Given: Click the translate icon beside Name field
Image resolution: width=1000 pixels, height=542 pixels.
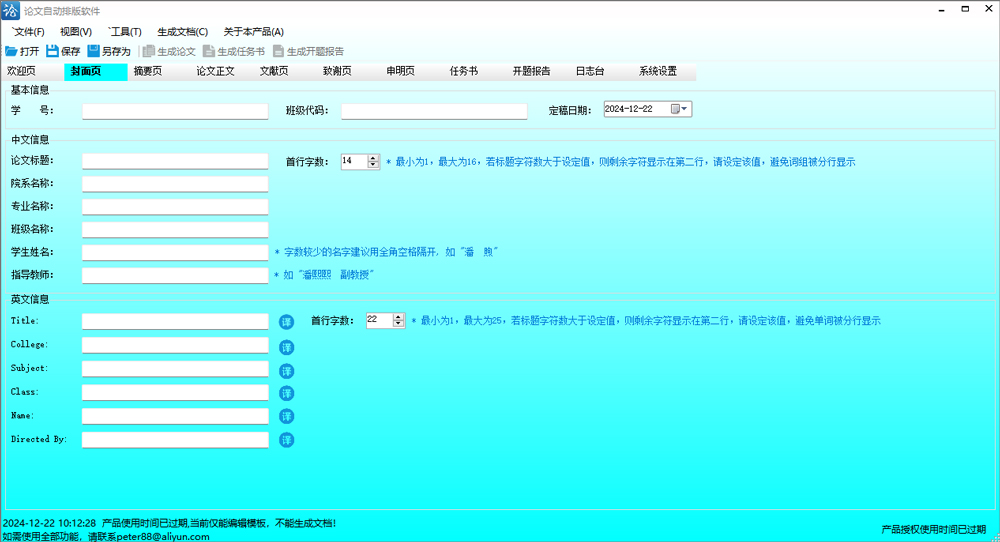Looking at the screenshot, I should (286, 416).
